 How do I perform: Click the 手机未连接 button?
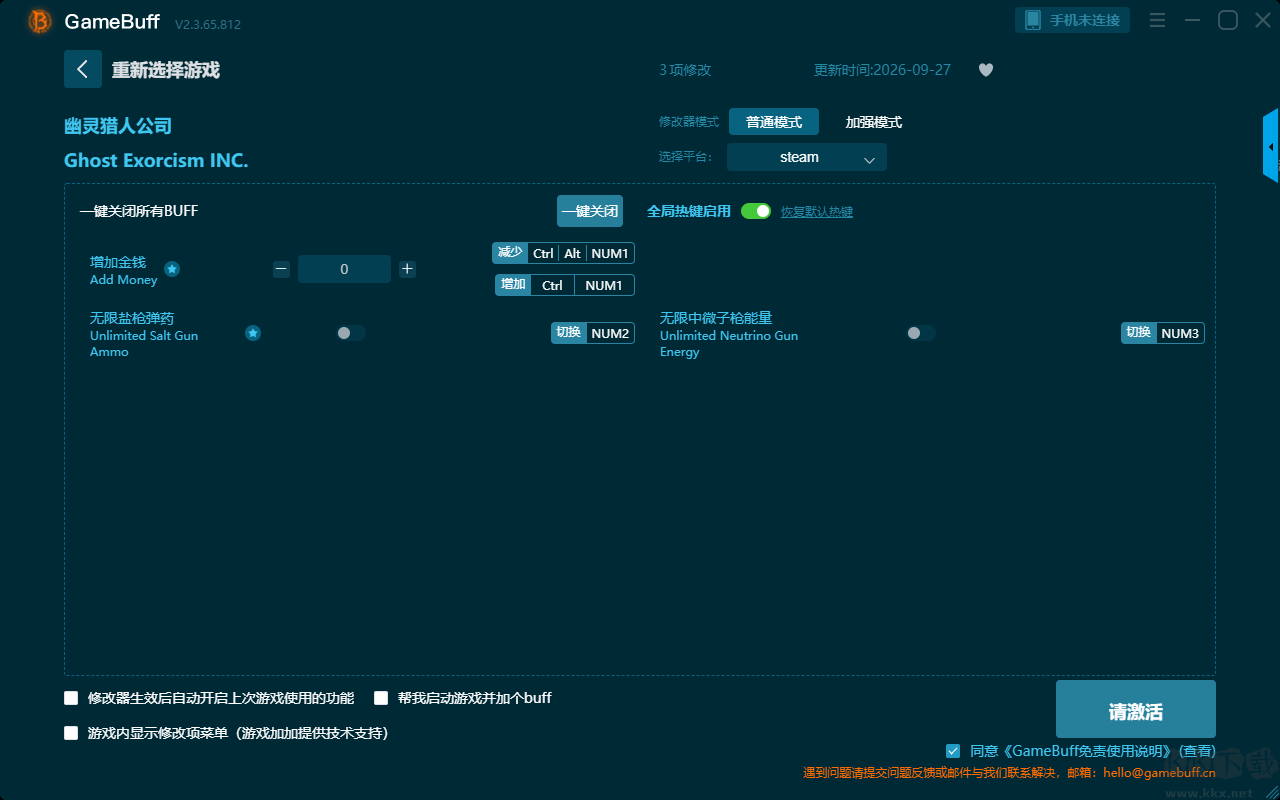tap(1073, 20)
